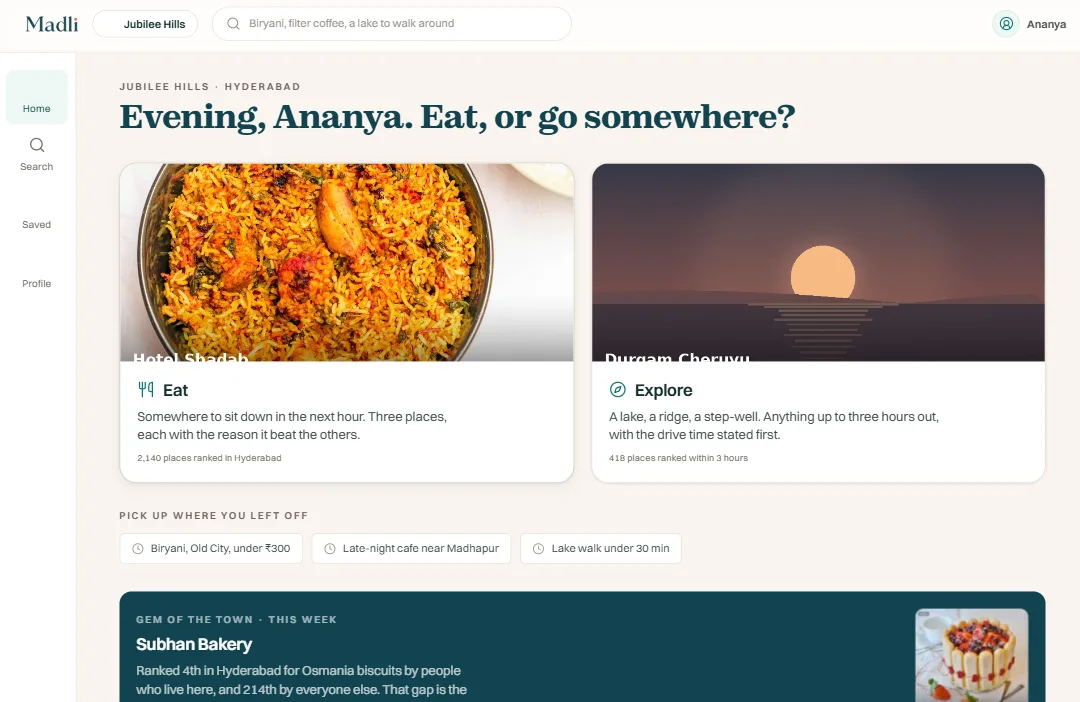This screenshot has width=1080, height=702.
Task: Open Ananya's profile avatar icon
Action: pos(1006,24)
